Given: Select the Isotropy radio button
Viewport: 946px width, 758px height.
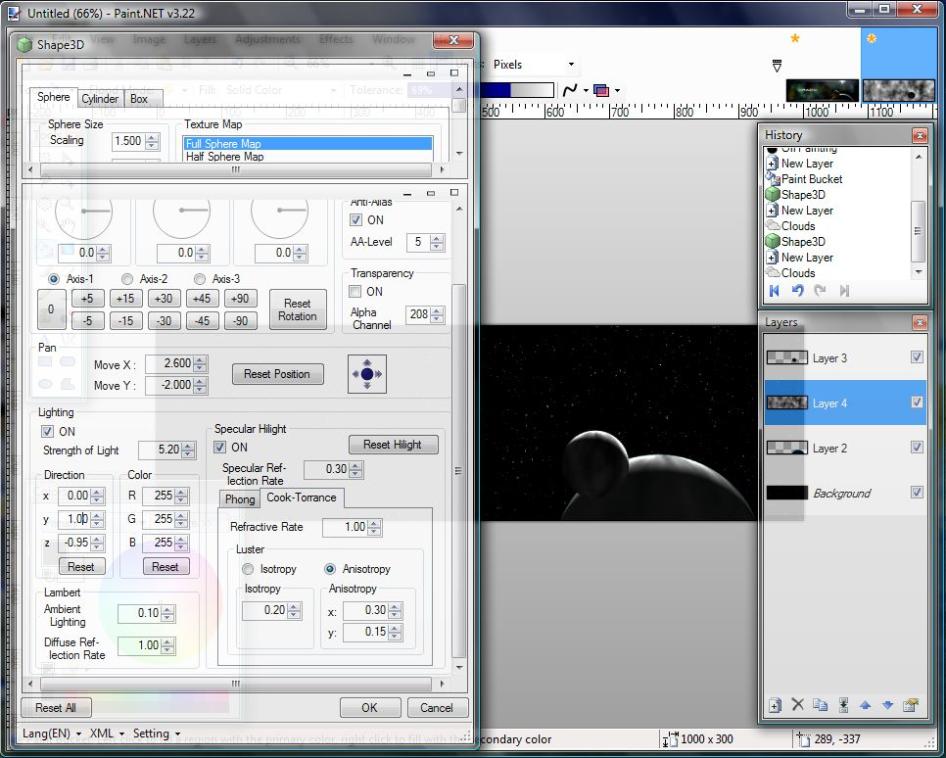Looking at the screenshot, I should 249,569.
